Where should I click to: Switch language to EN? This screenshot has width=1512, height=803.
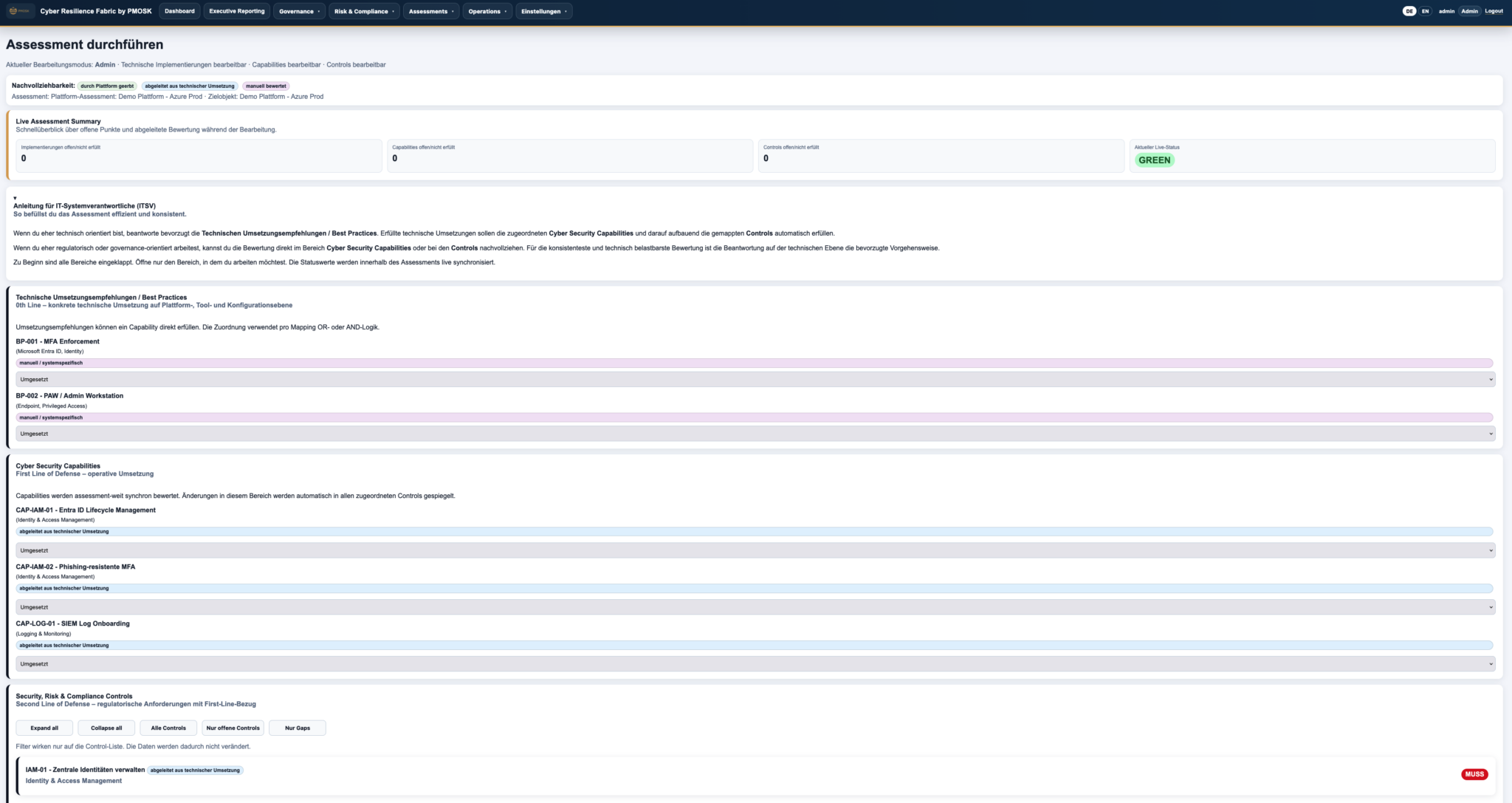coord(1425,11)
